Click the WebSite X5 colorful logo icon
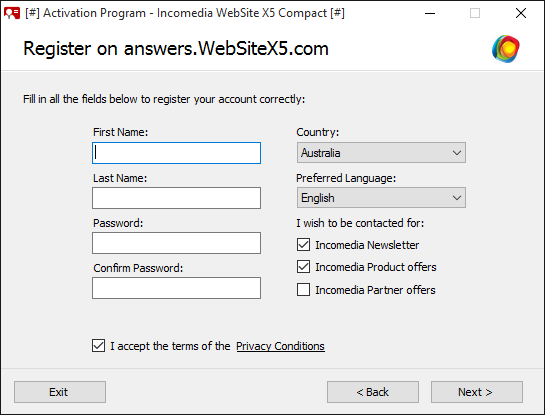 pyautogui.click(x=506, y=49)
